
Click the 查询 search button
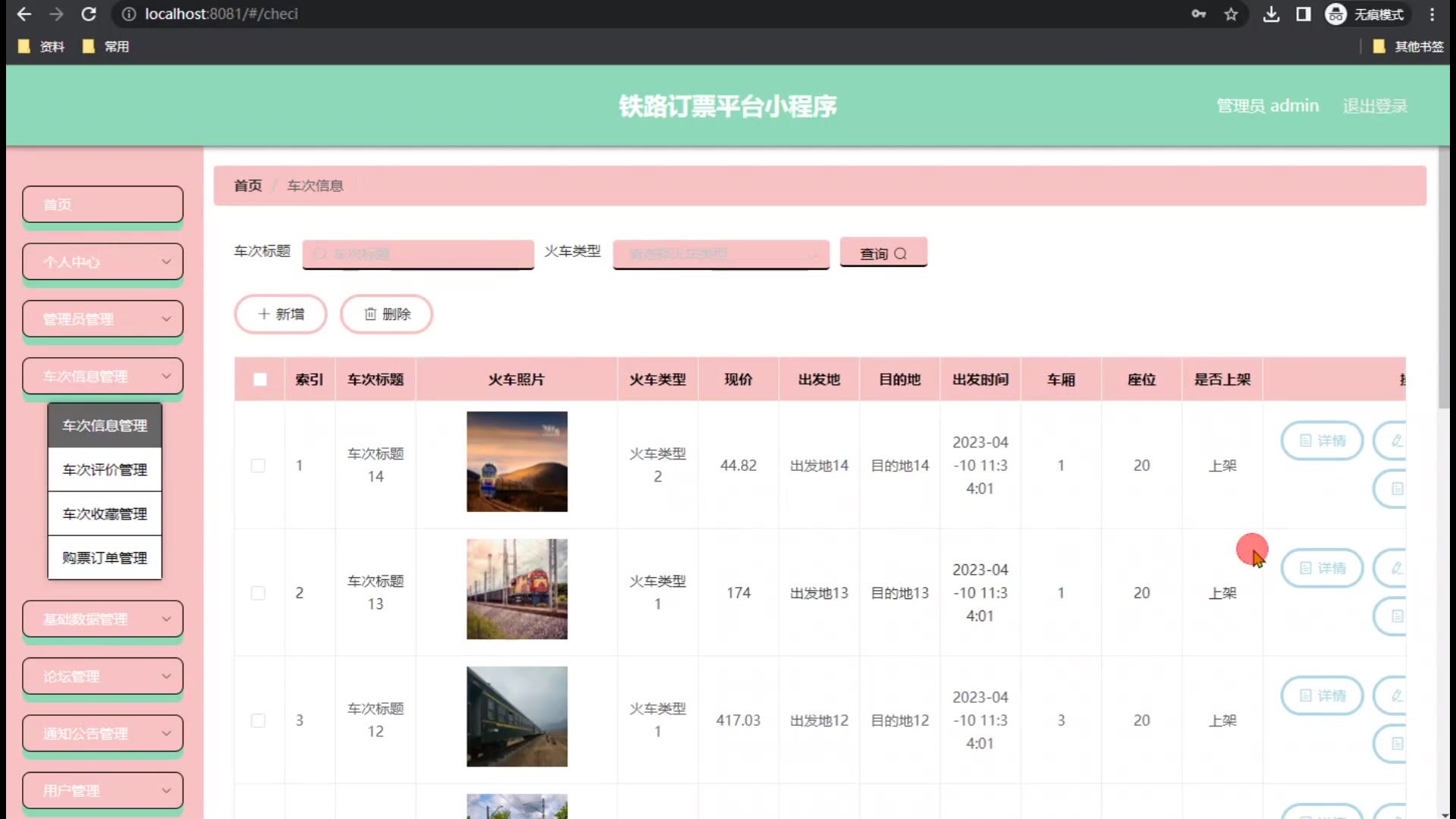883,253
